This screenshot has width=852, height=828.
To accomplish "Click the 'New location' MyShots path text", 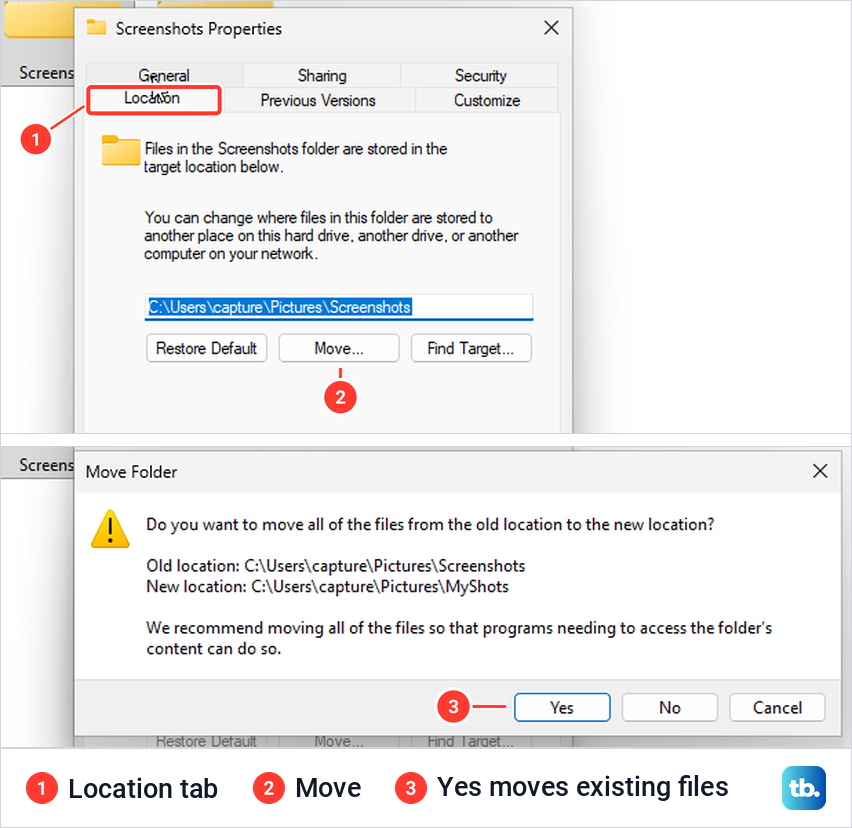I will click(328, 587).
